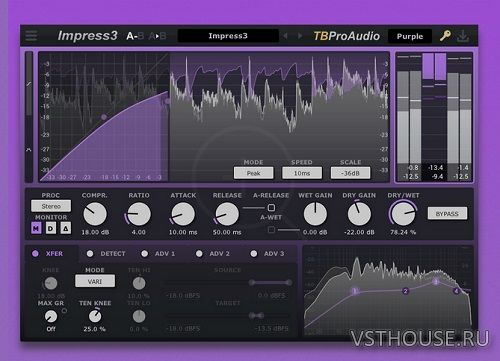This screenshot has width=500, height=361.
Task: Click the MAX GR knob
Action: [51, 316]
